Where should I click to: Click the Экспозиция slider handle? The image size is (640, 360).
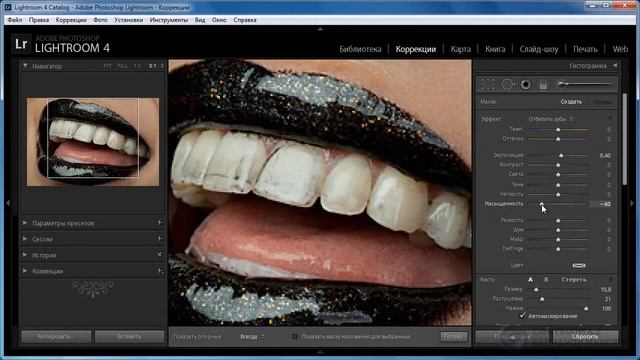tap(561, 156)
